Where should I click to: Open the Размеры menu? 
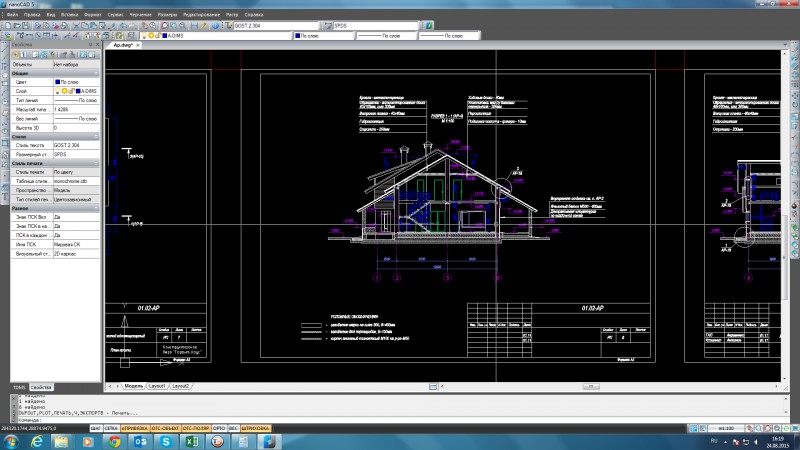167,15
